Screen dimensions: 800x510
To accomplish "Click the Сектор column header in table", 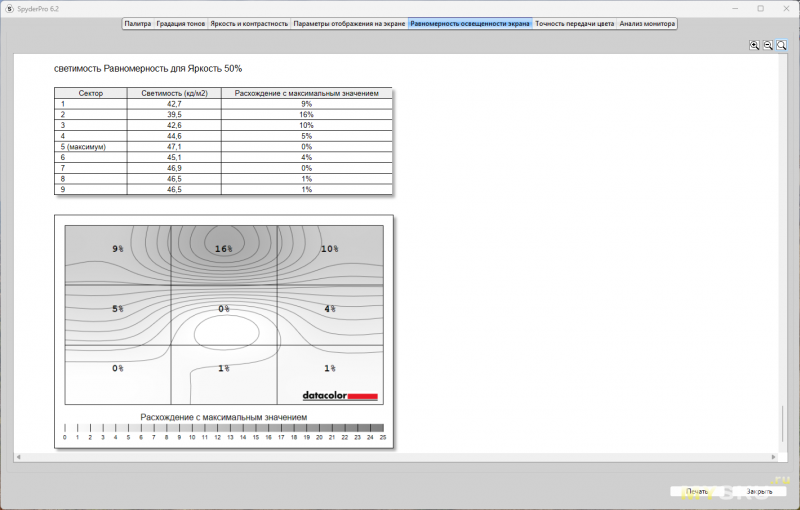I will coord(90,93).
